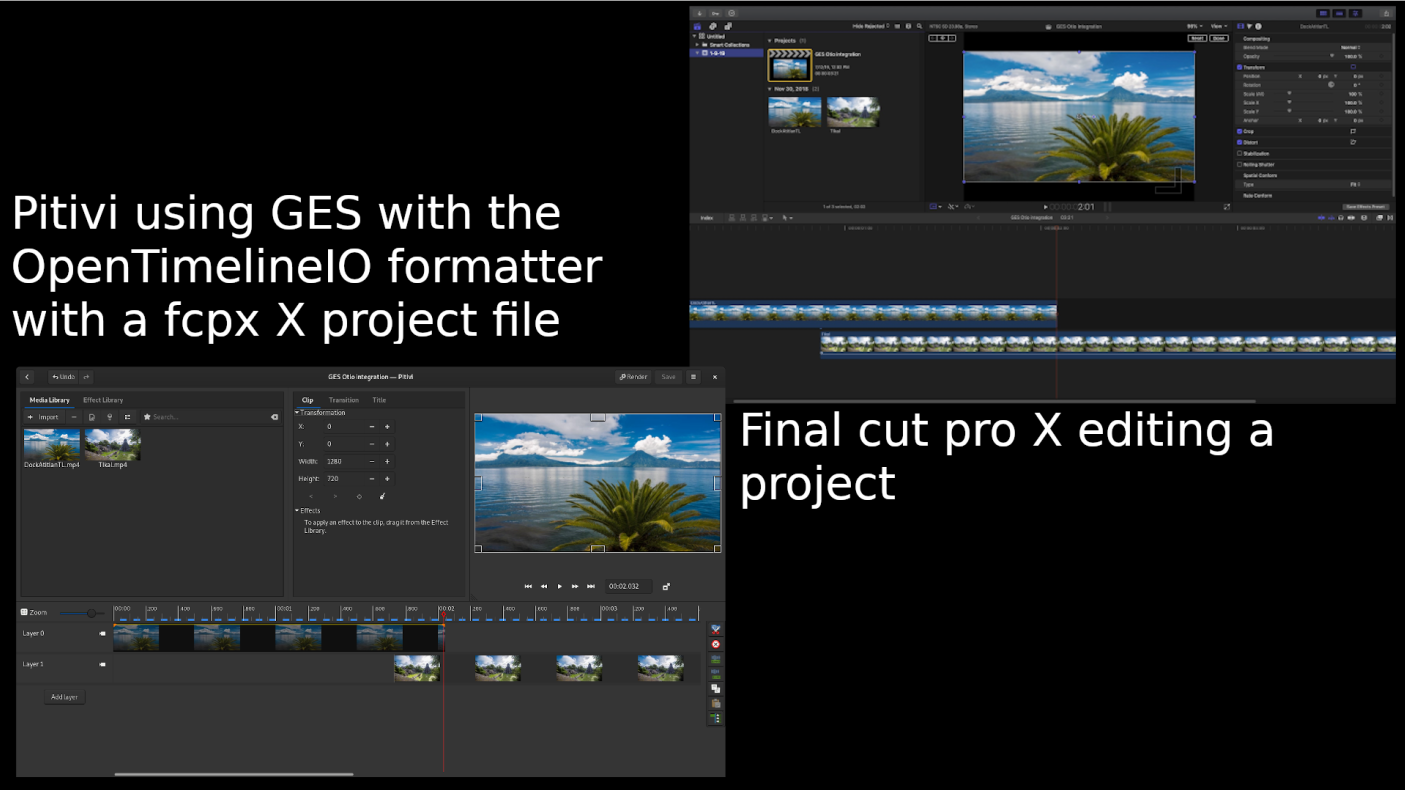This screenshot has height=790, width=1405.
Task: Click the redo arrow next to Undo
Action: point(86,377)
